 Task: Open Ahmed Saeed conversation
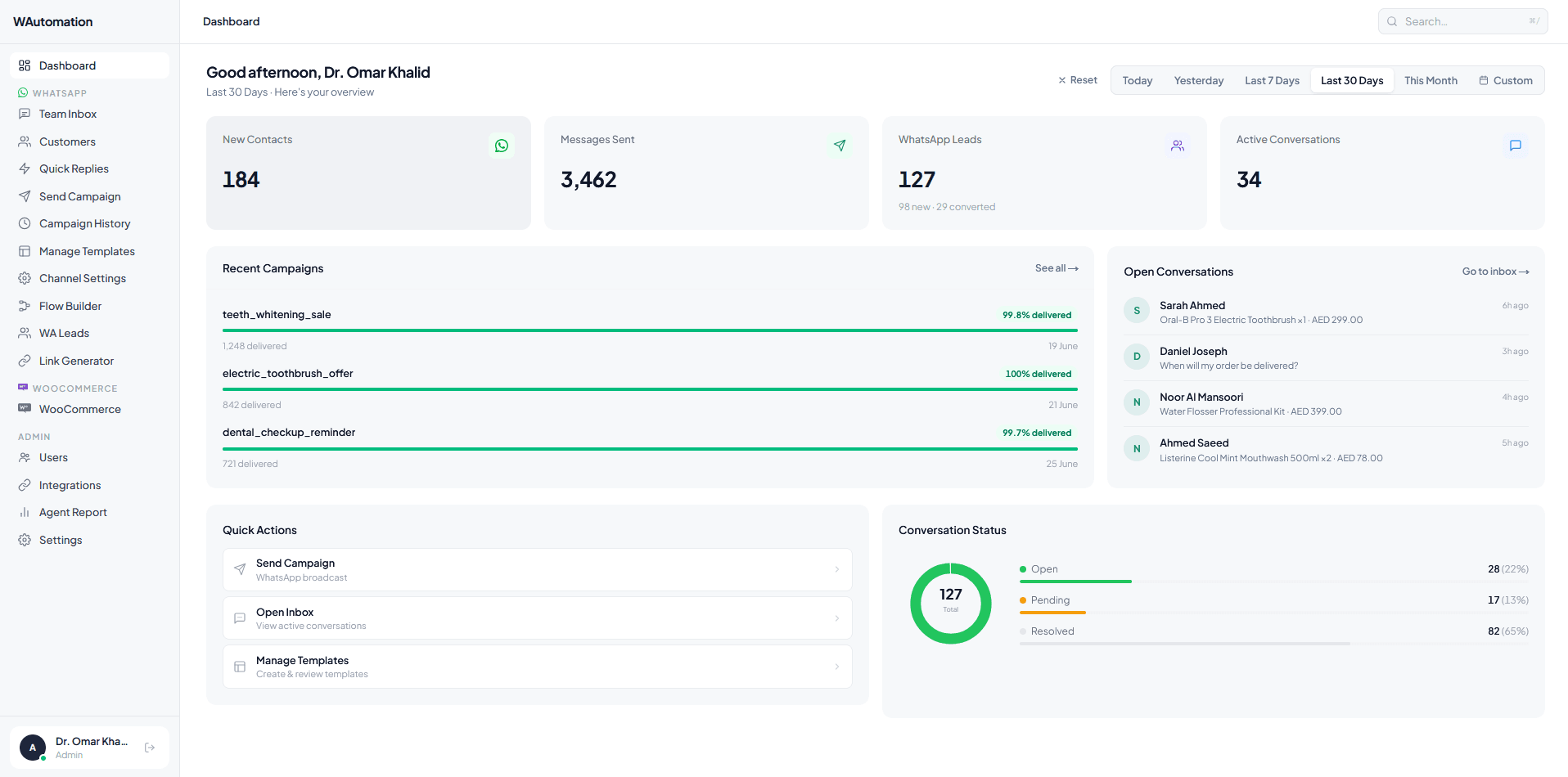1326,450
